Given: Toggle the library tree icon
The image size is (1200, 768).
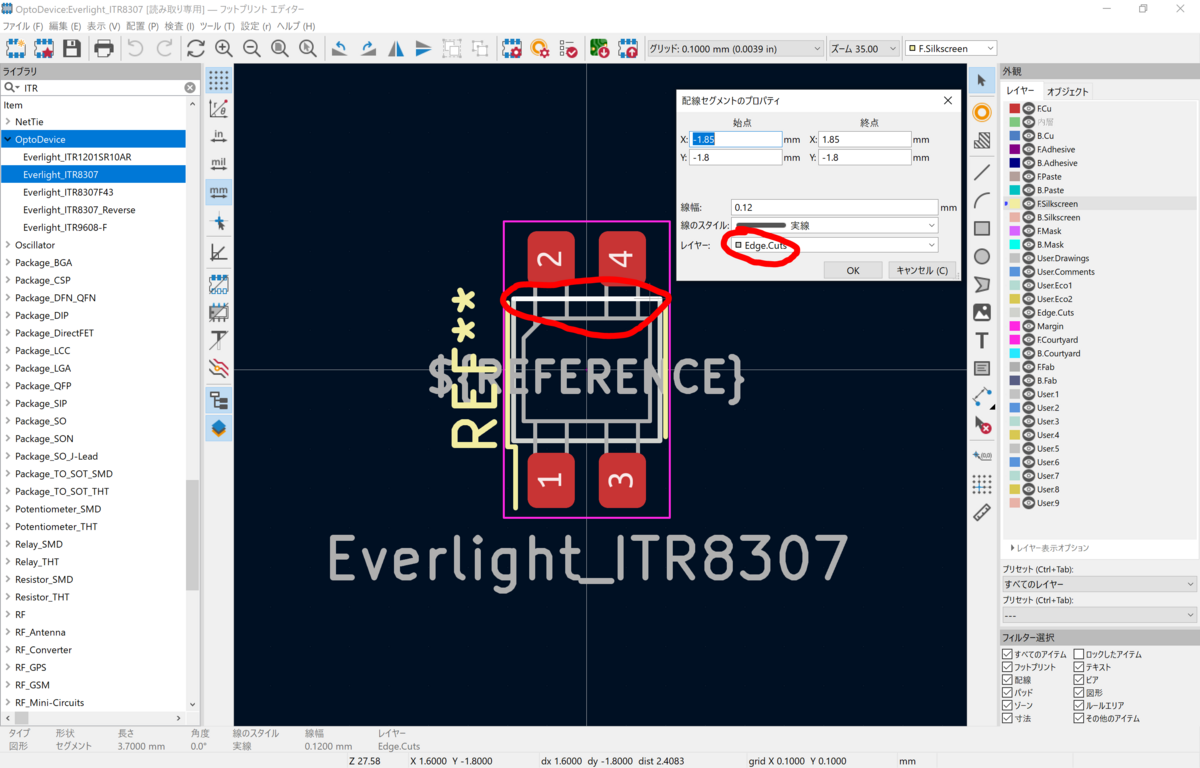Looking at the screenshot, I should 218,400.
